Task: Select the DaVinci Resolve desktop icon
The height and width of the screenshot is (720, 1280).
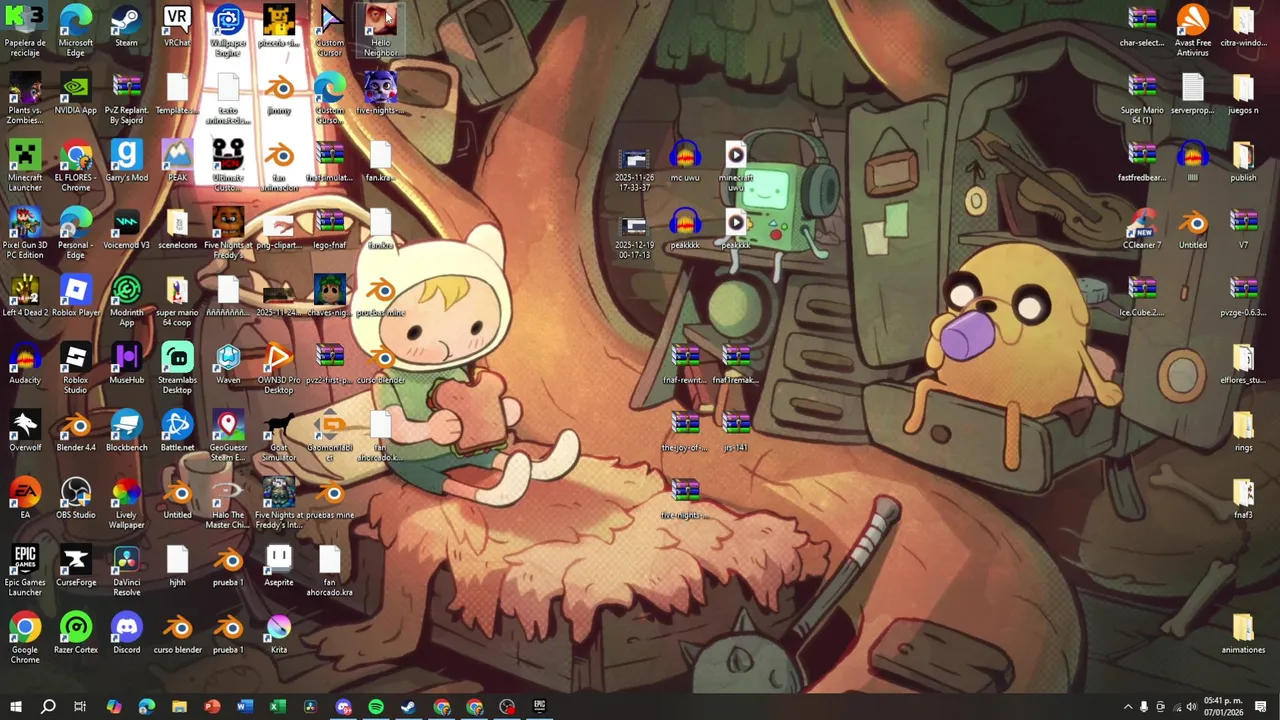Action: point(126,571)
